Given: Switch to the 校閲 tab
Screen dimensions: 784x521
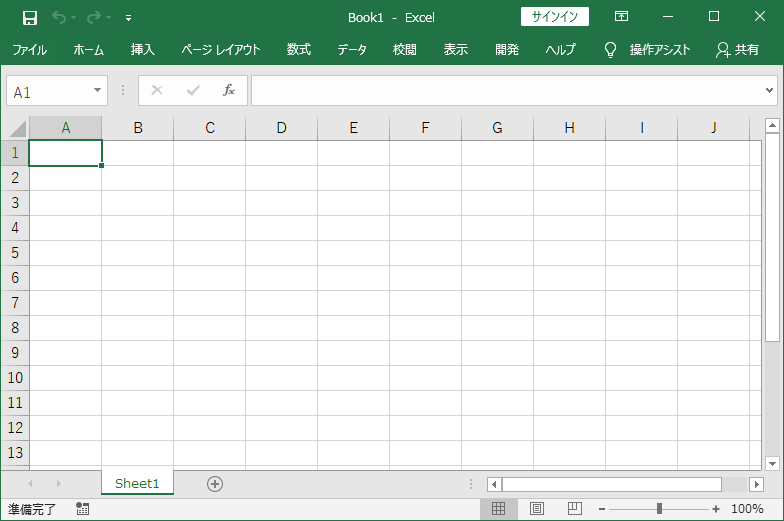Looking at the screenshot, I should (x=404, y=50).
